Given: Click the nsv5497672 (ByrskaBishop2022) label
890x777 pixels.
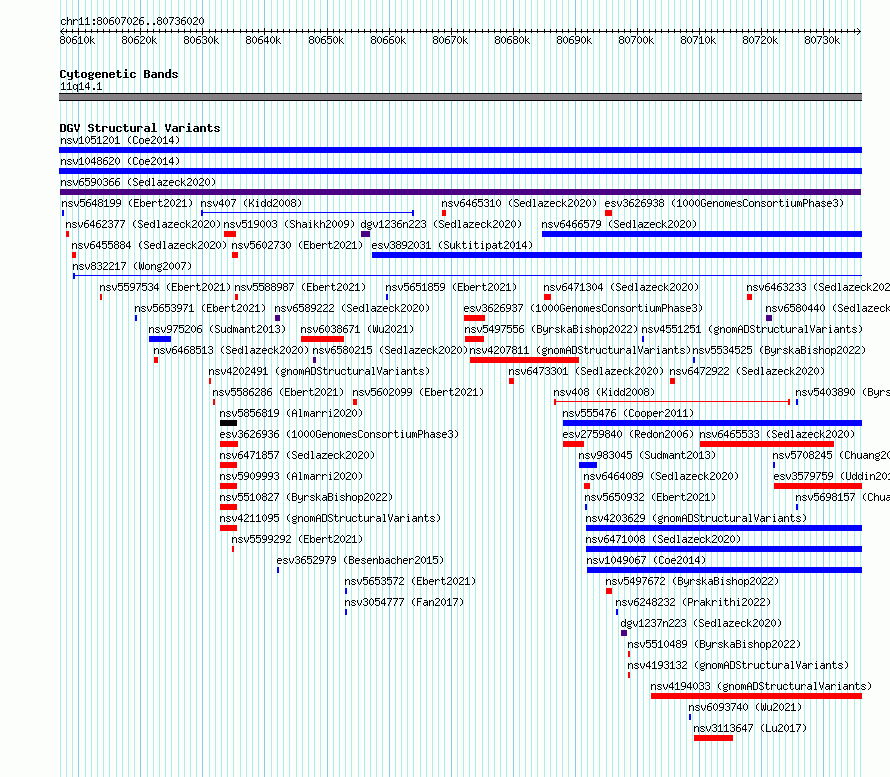Looking at the screenshot, I should click(692, 581).
